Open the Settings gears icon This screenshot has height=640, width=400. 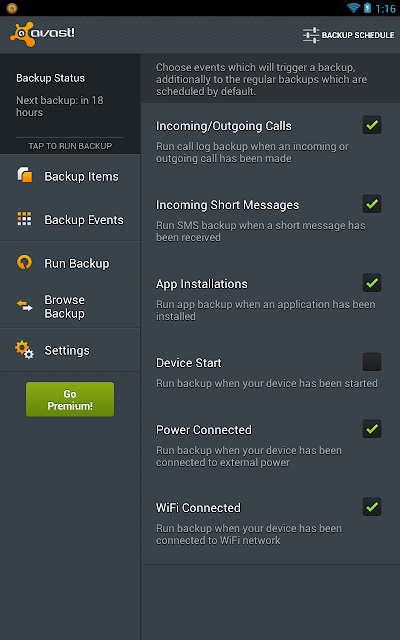[24, 350]
